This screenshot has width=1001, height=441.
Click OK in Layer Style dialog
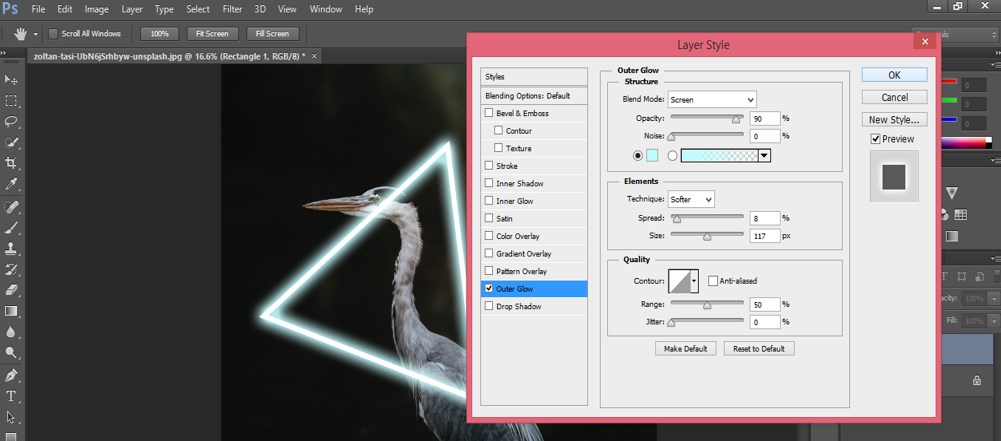pyautogui.click(x=894, y=75)
